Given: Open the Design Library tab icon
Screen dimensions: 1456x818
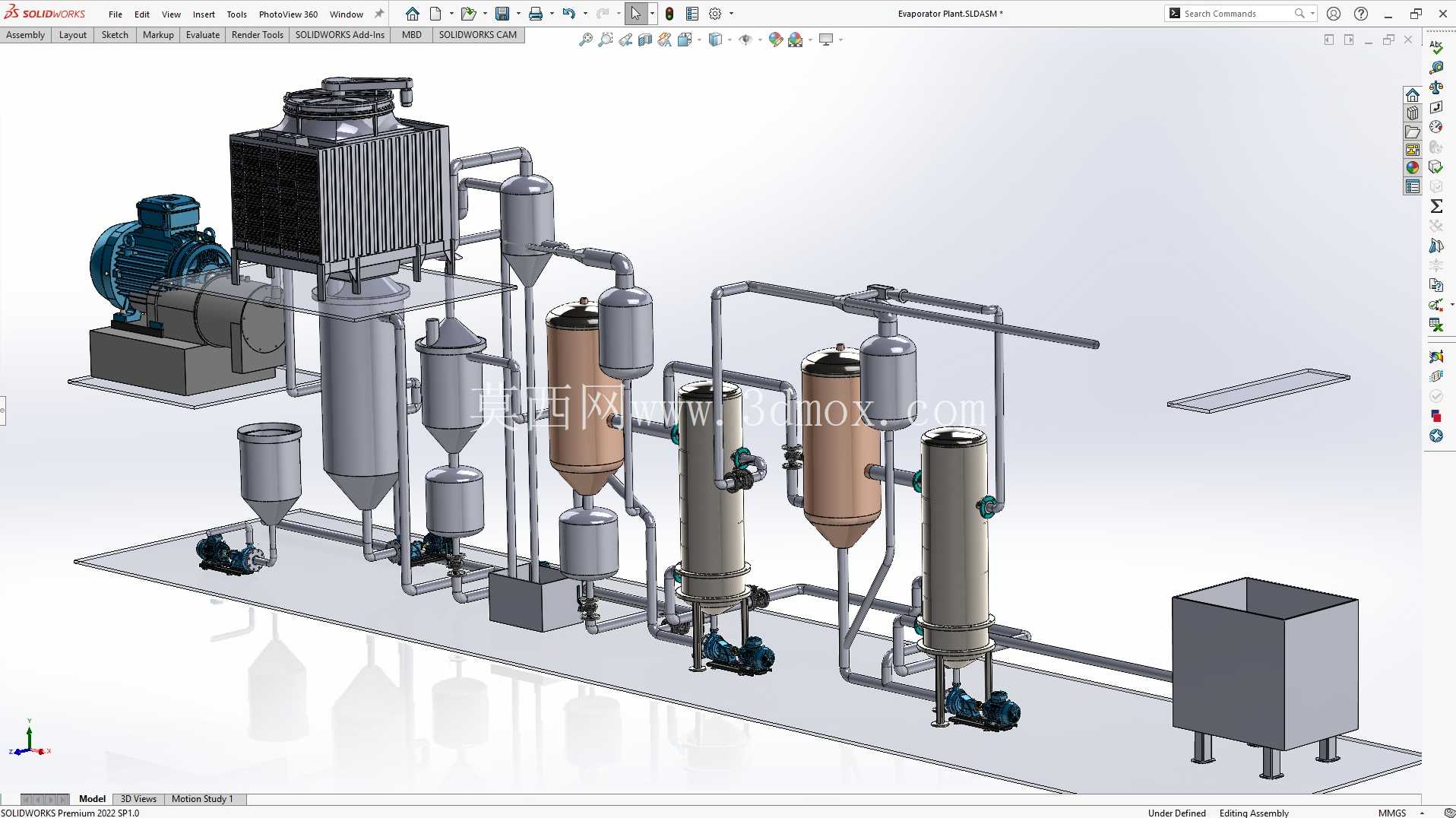Looking at the screenshot, I should tap(1413, 113).
